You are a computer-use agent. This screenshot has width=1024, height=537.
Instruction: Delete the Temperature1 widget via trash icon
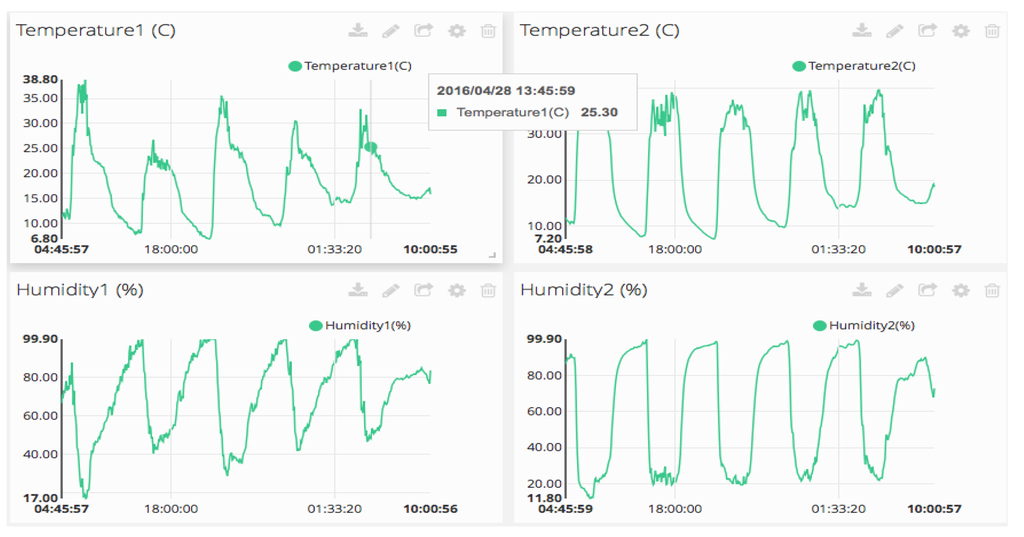point(488,31)
